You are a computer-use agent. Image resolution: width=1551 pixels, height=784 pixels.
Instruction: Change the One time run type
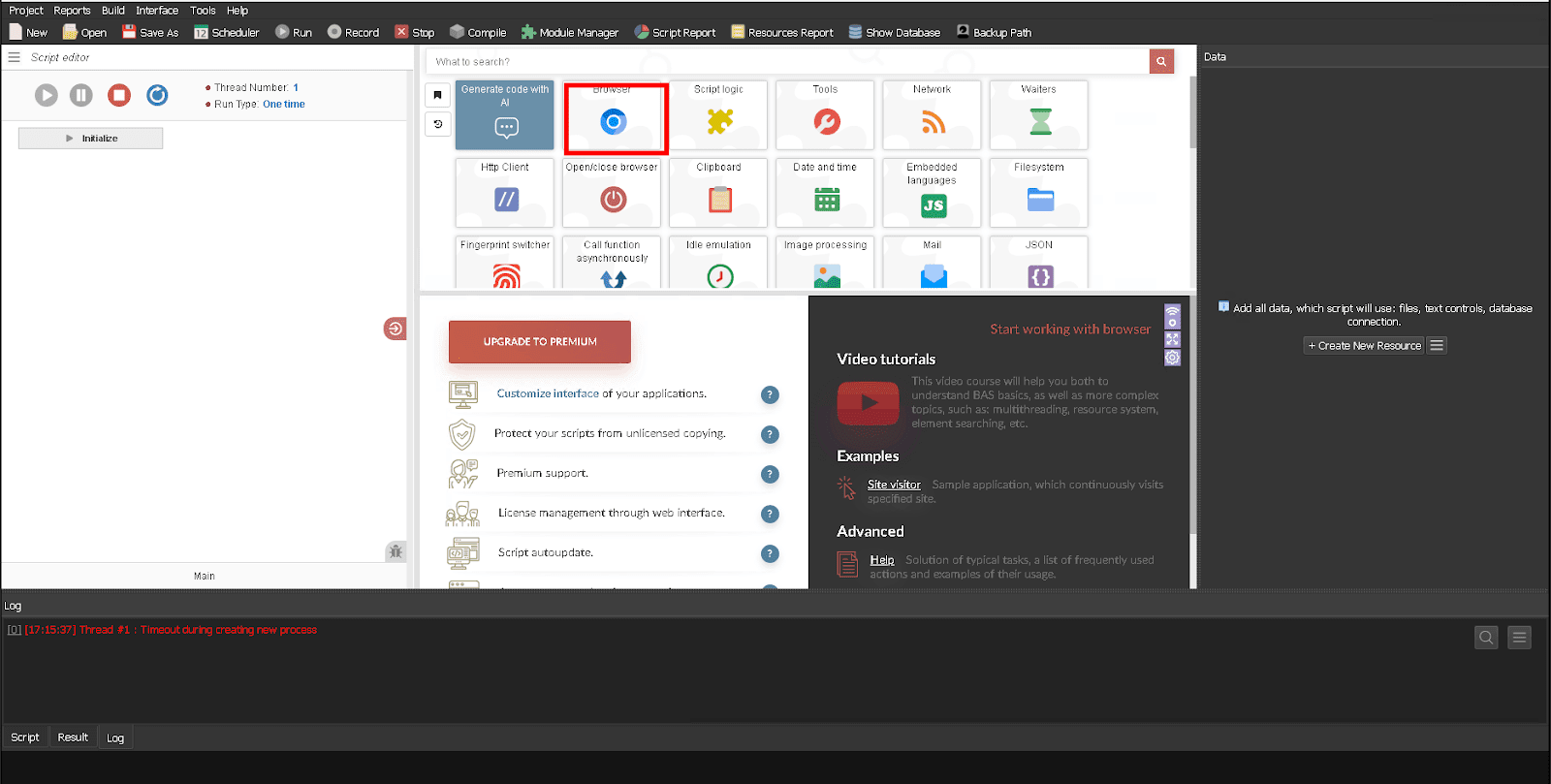284,105
